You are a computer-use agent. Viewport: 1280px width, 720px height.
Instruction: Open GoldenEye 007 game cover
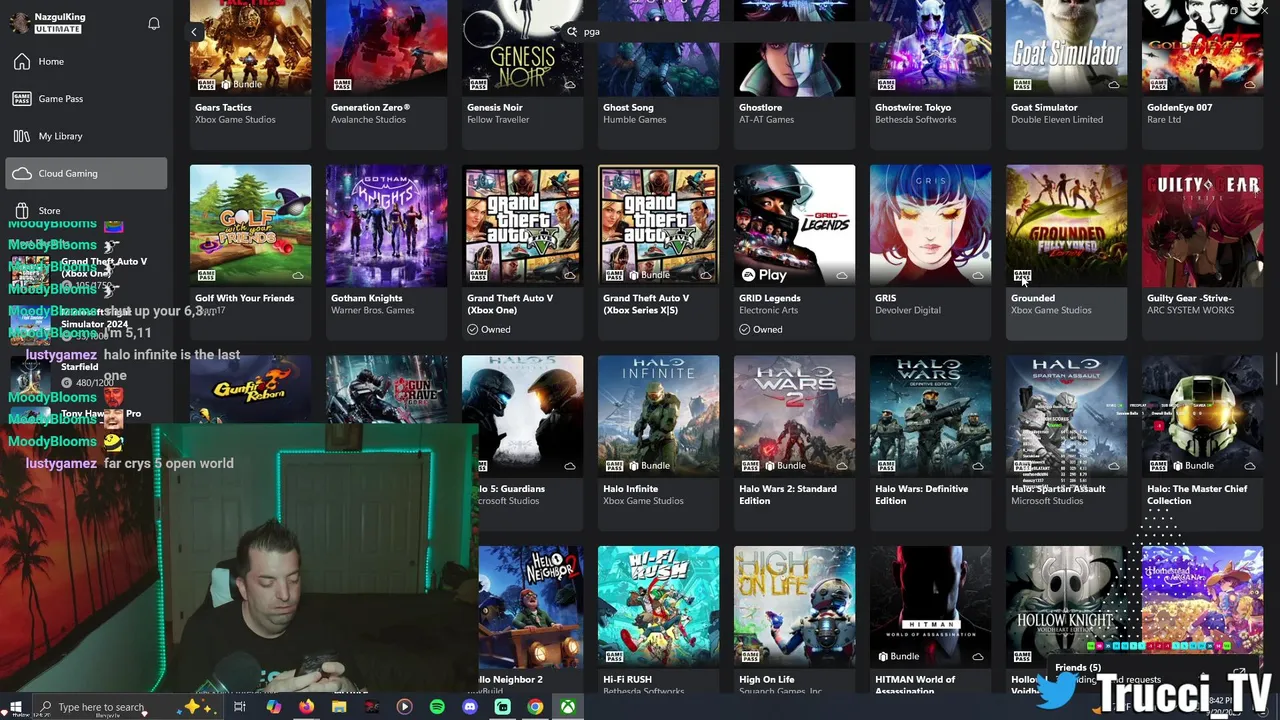[x=1202, y=47]
